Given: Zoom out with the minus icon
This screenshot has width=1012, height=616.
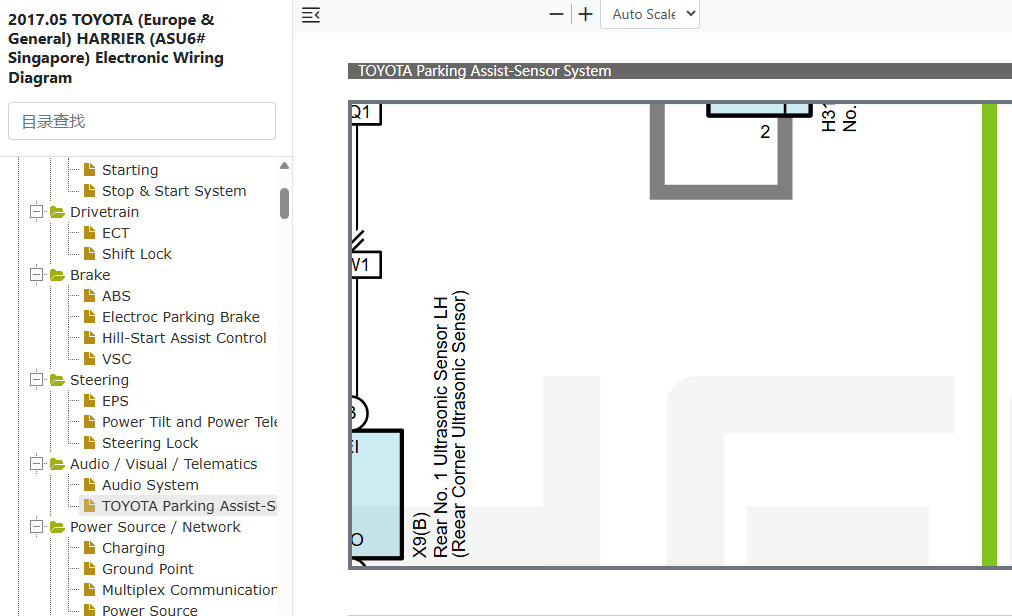Looking at the screenshot, I should click(x=556, y=14).
